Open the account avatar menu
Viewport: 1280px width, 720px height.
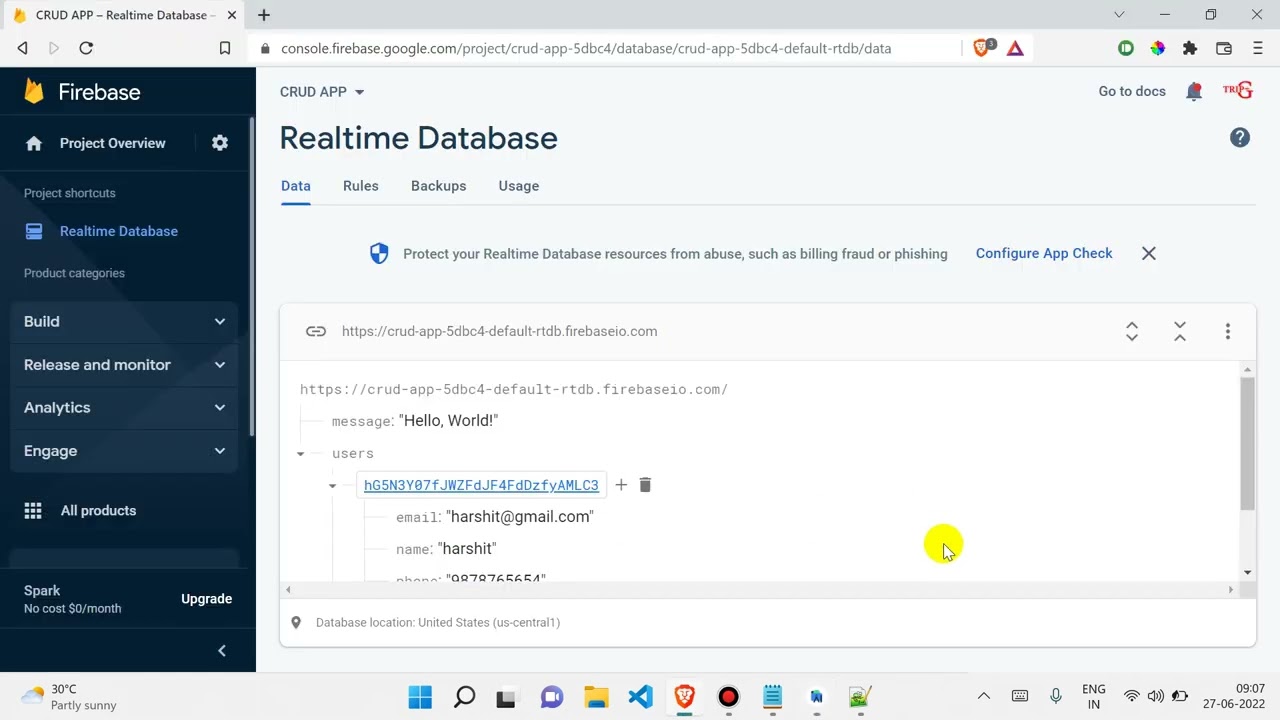point(1238,91)
